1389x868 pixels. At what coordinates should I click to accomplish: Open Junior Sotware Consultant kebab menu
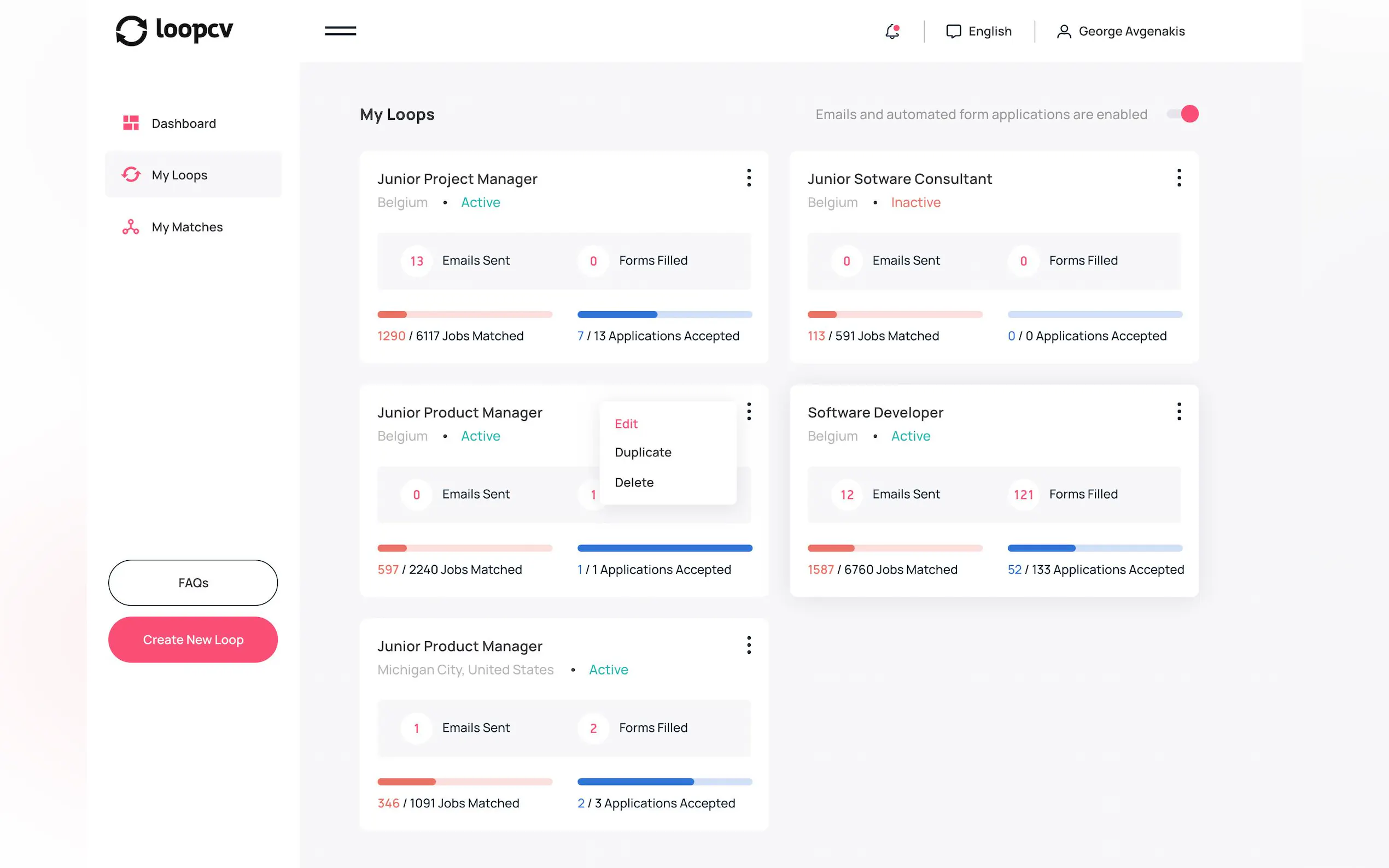coord(1179,178)
